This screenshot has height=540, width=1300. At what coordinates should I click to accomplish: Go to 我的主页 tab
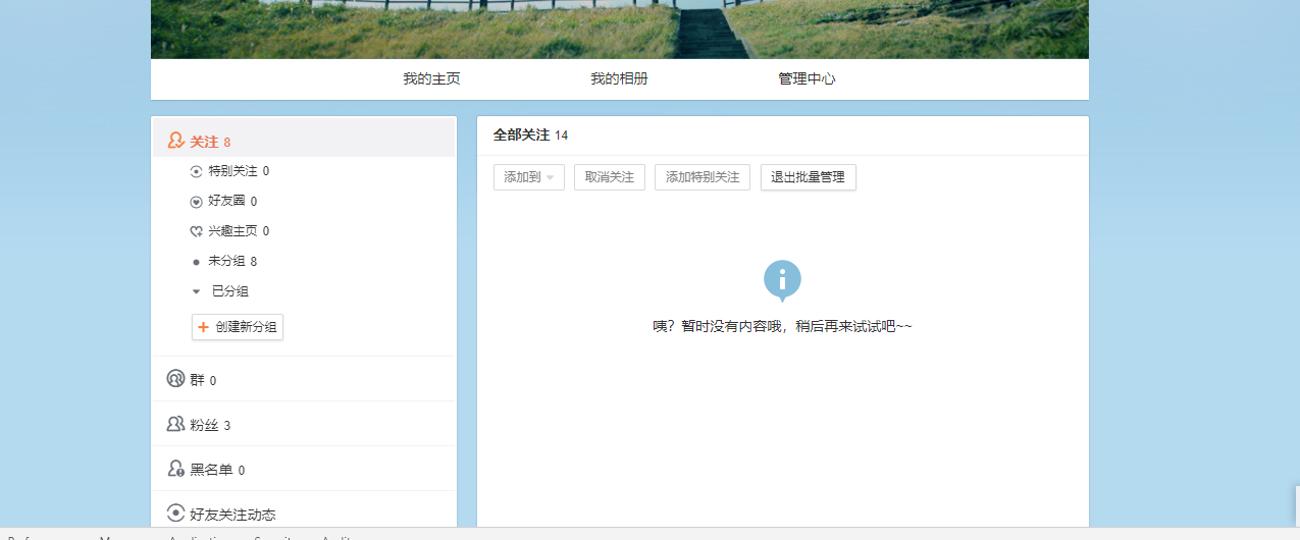pos(431,79)
